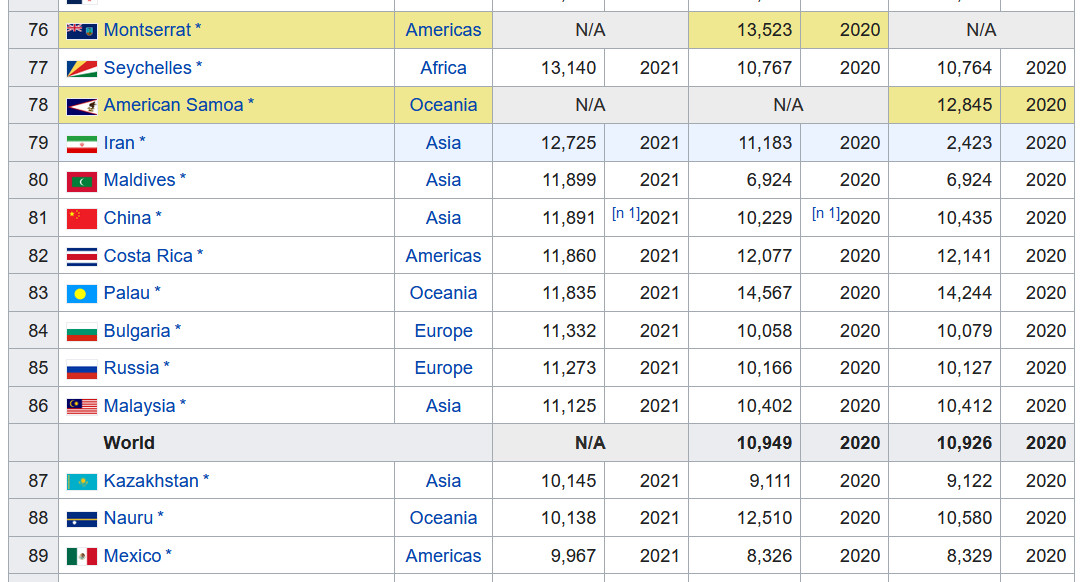Open the Bulgaria country link
1087x582 pixels.
[136, 331]
